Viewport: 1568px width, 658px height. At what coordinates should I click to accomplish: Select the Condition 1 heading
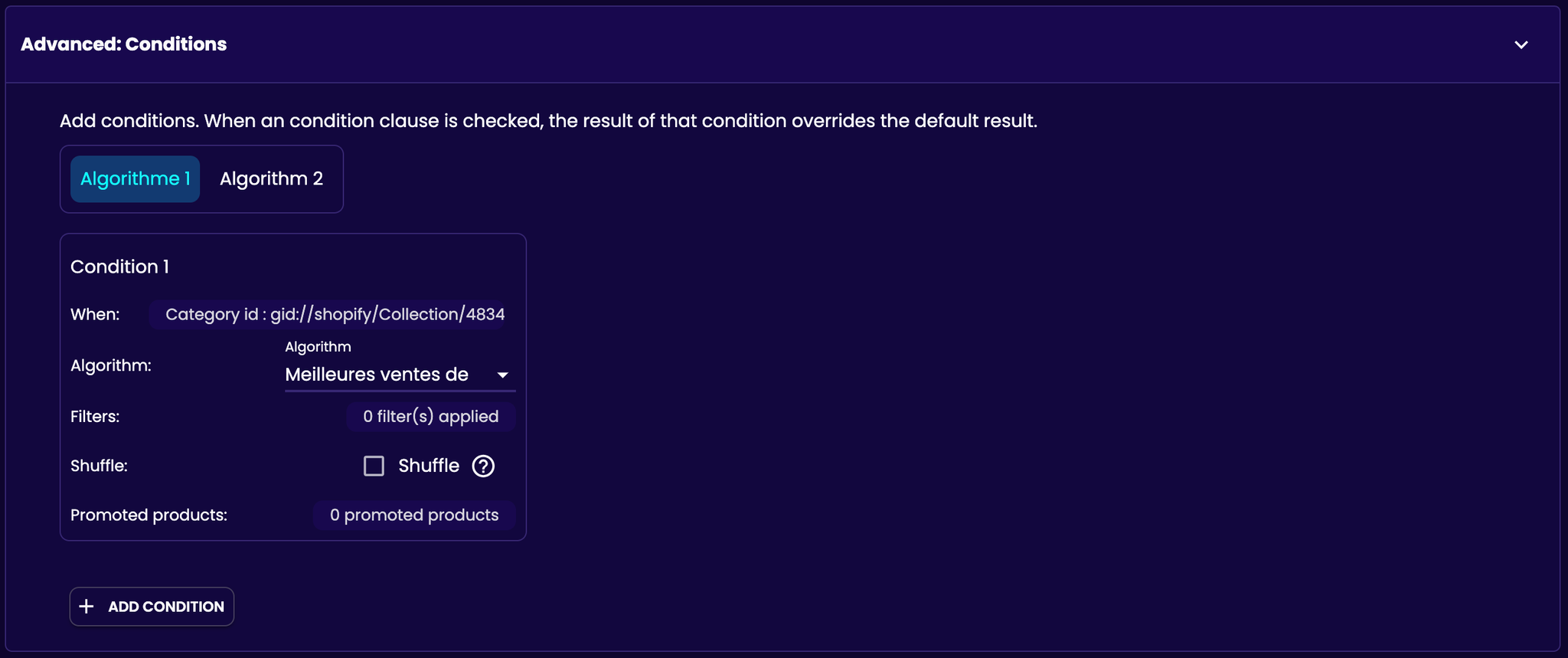click(x=119, y=267)
